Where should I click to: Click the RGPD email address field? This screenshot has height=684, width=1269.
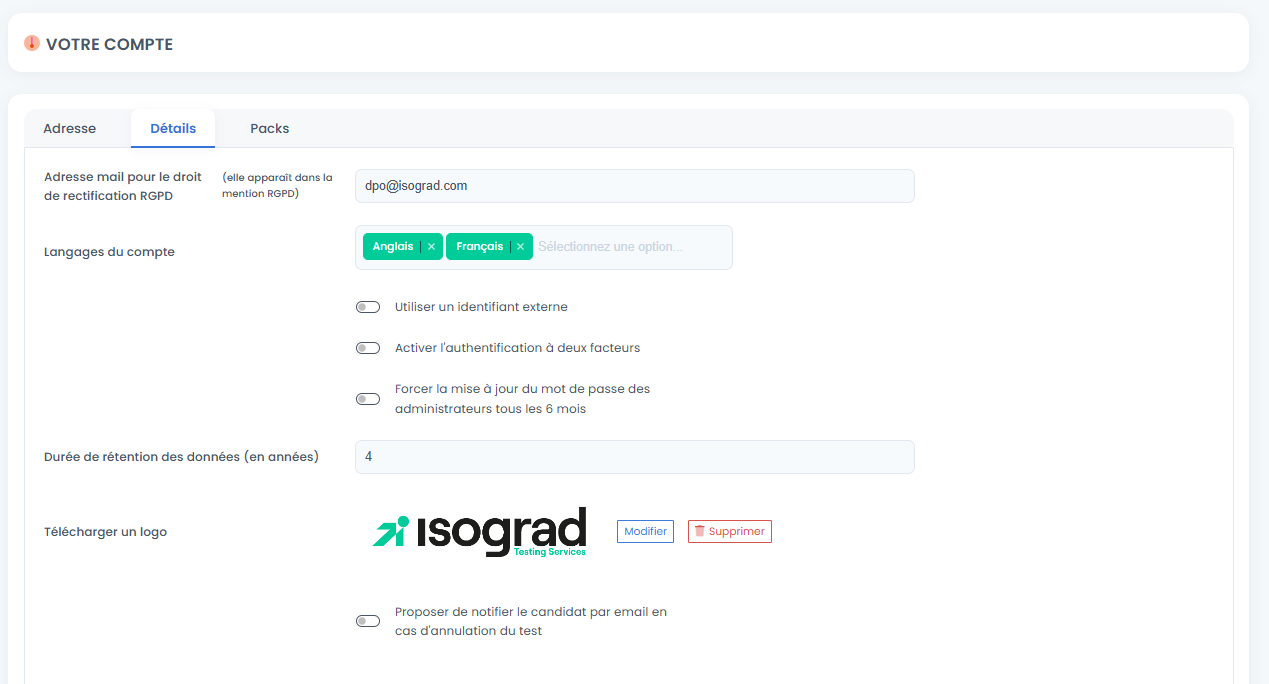[x=635, y=186]
